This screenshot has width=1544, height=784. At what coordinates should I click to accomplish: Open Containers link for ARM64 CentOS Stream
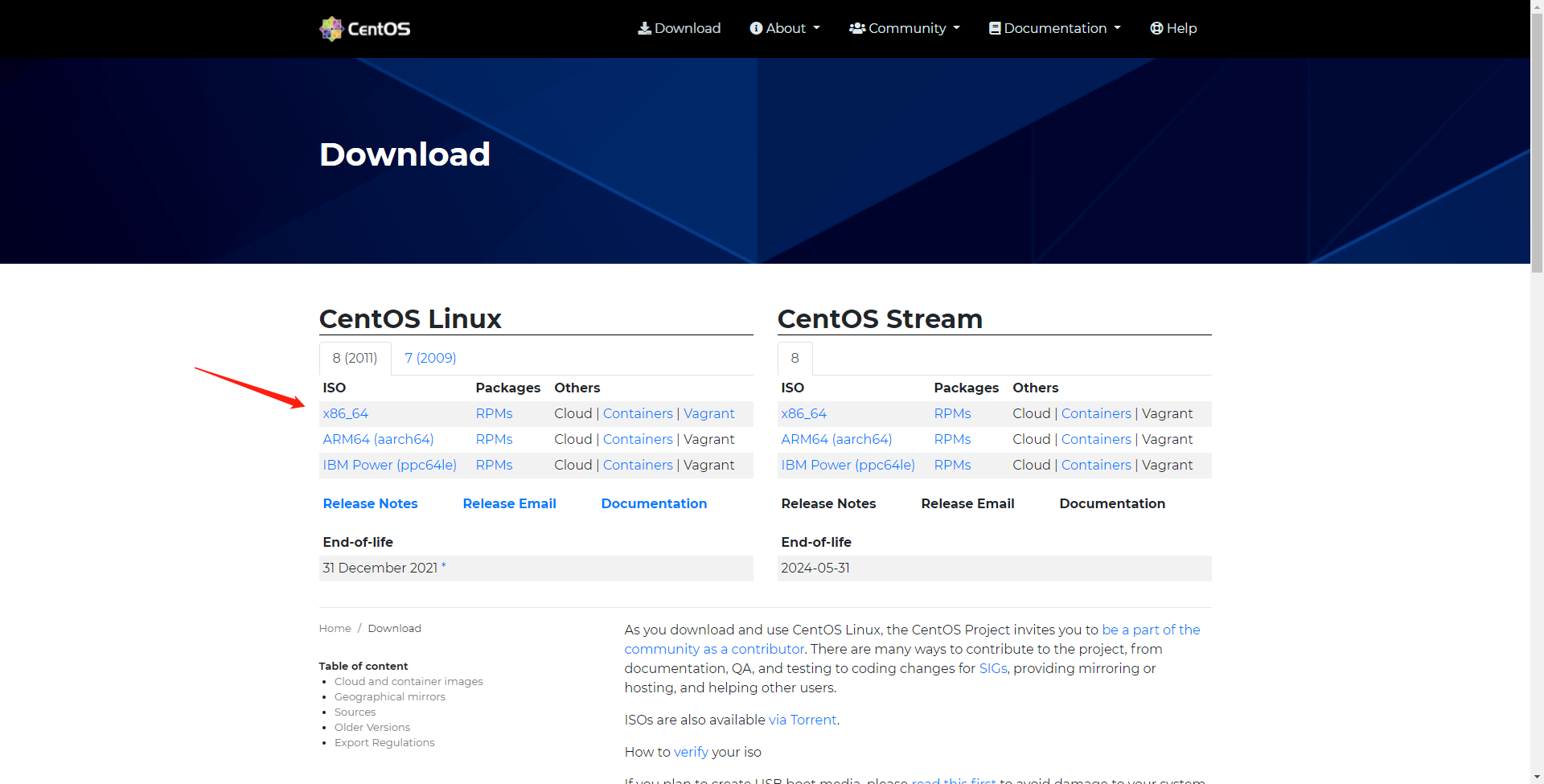[1095, 439]
